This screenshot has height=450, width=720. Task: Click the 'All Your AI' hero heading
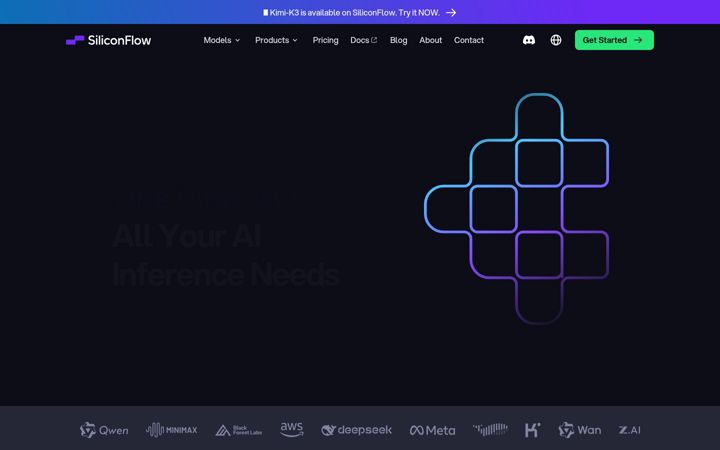[187, 236]
